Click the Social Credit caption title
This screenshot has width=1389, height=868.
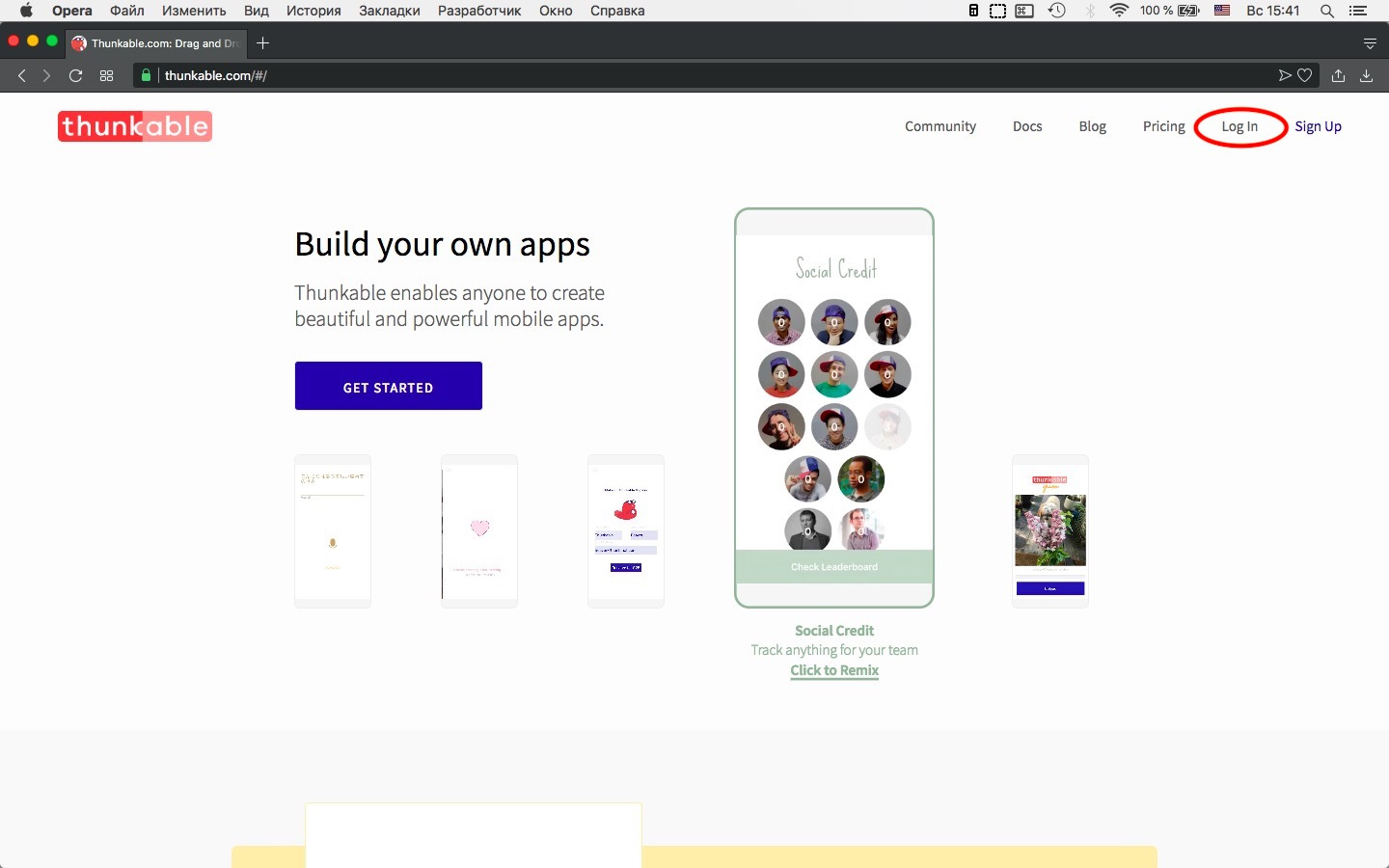click(834, 630)
